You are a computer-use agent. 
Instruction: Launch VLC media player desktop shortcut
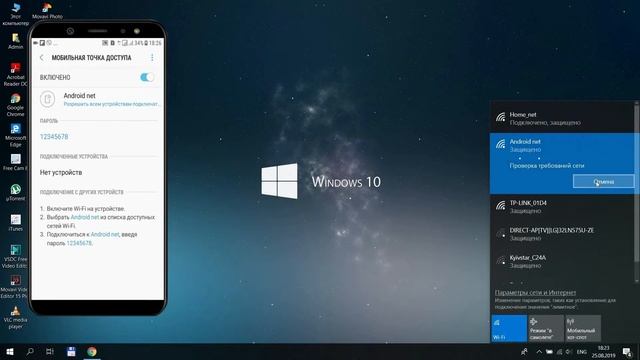coord(16,317)
